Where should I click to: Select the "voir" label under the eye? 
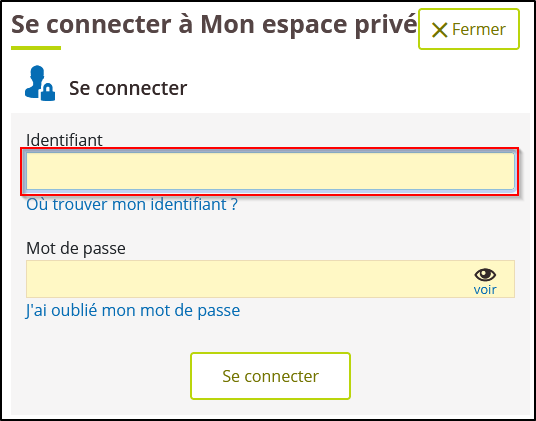click(x=485, y=289)
